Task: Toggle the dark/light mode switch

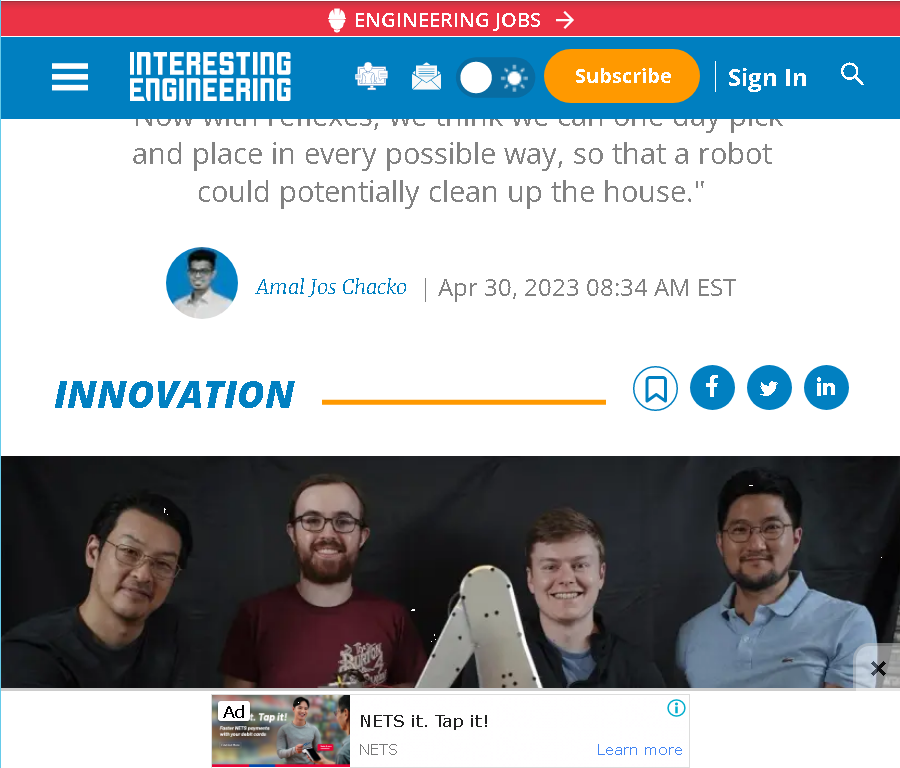Action: pos(496,77)
